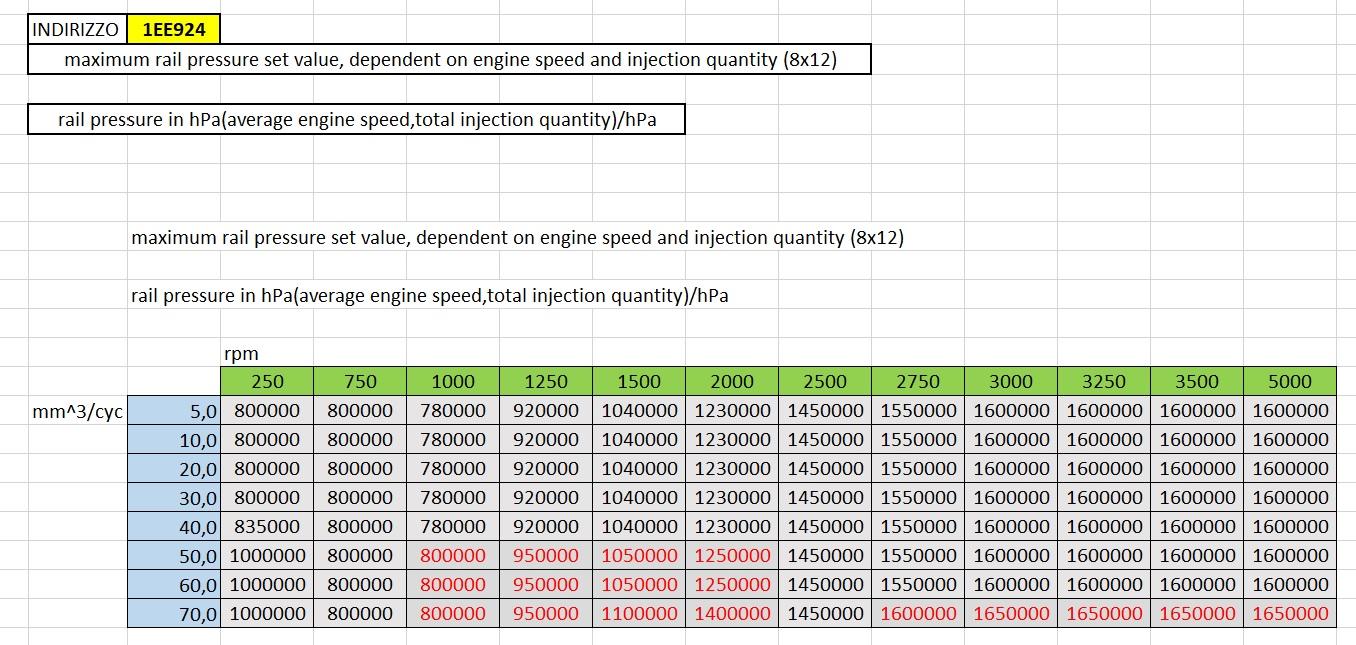Screen dimensions: 1356x645
Task: Select the 40,0 injection quantity row header
Action: click(174, 527)
